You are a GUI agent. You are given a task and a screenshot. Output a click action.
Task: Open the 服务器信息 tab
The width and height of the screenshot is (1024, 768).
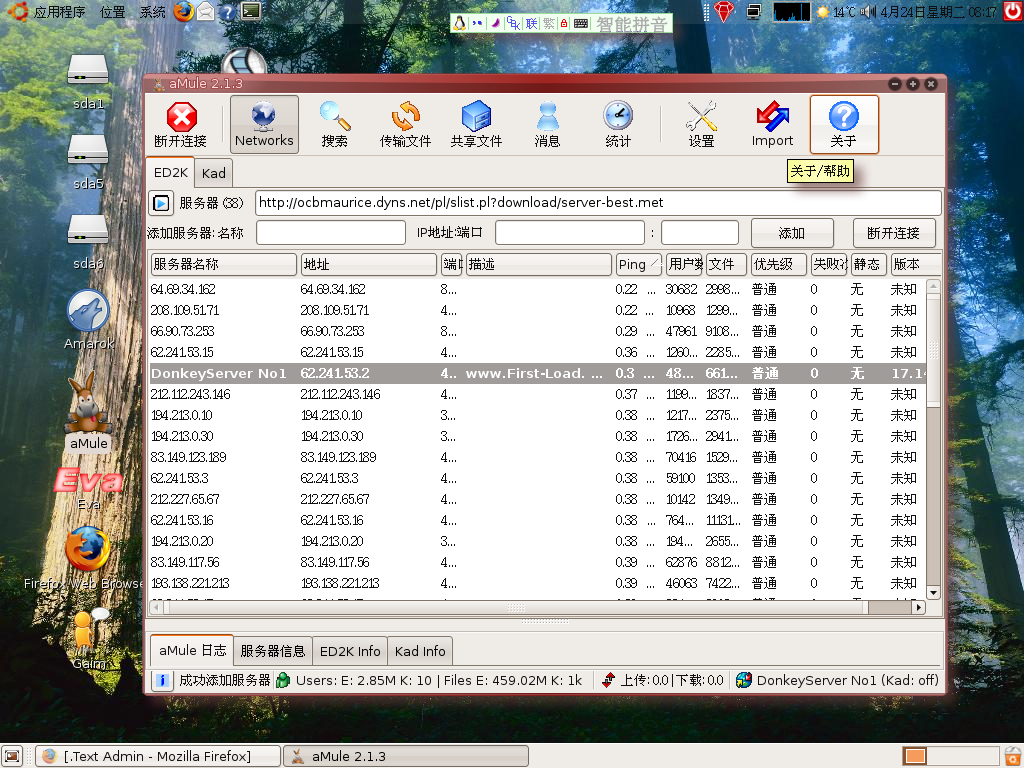[x=272, y=651]
